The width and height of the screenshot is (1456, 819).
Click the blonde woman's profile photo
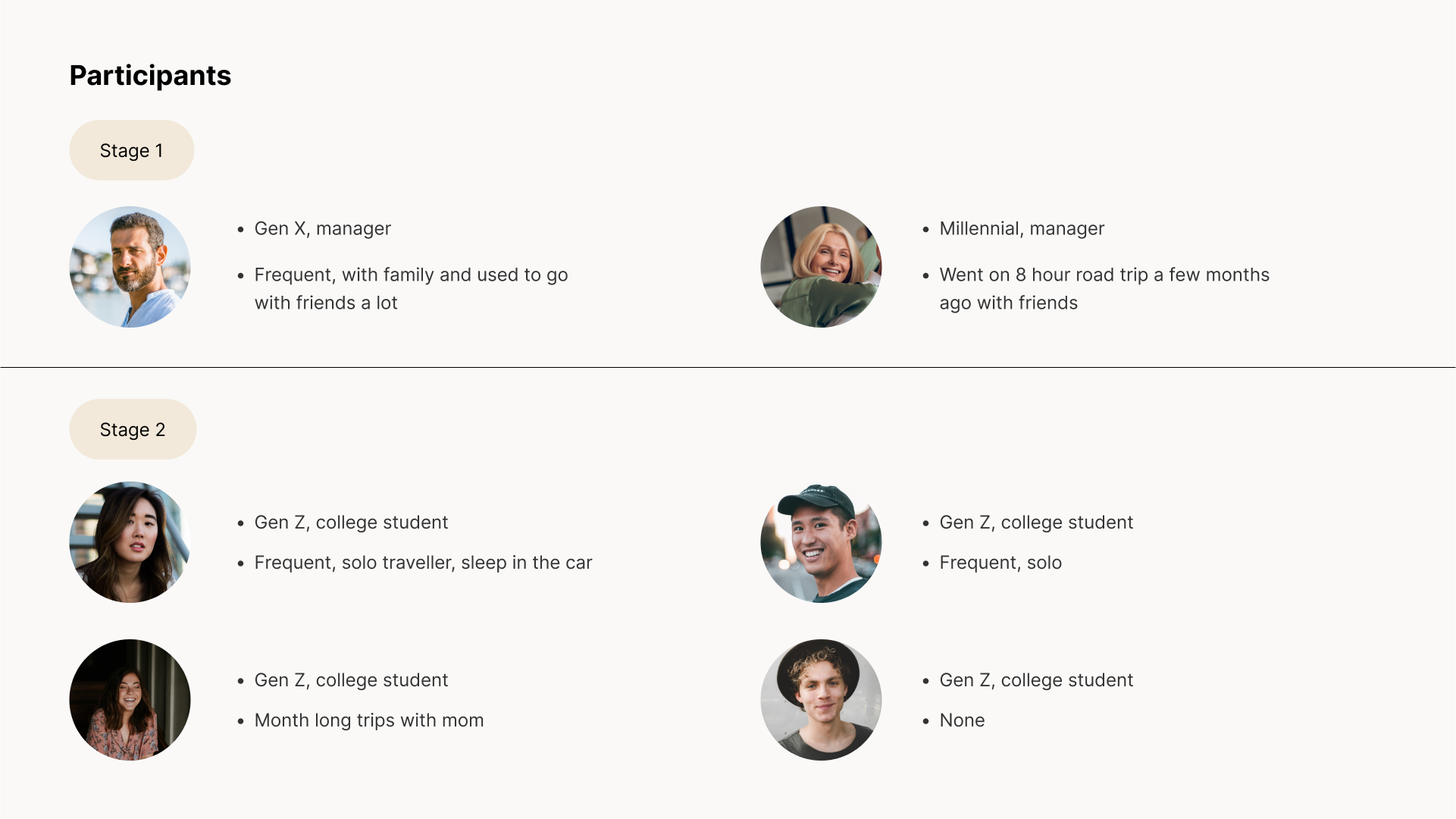coord(821,267)
